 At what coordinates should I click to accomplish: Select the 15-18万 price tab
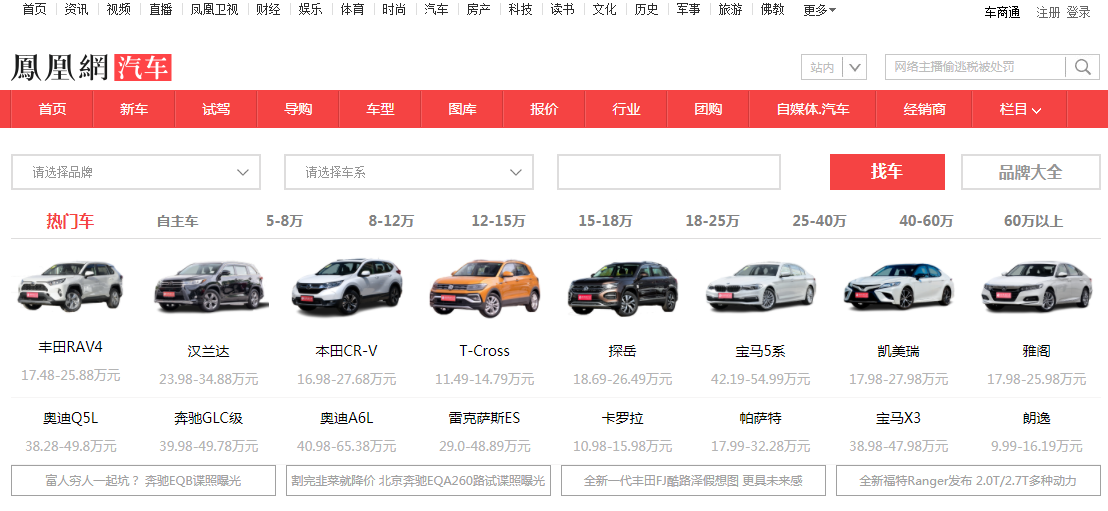(605, 221)
